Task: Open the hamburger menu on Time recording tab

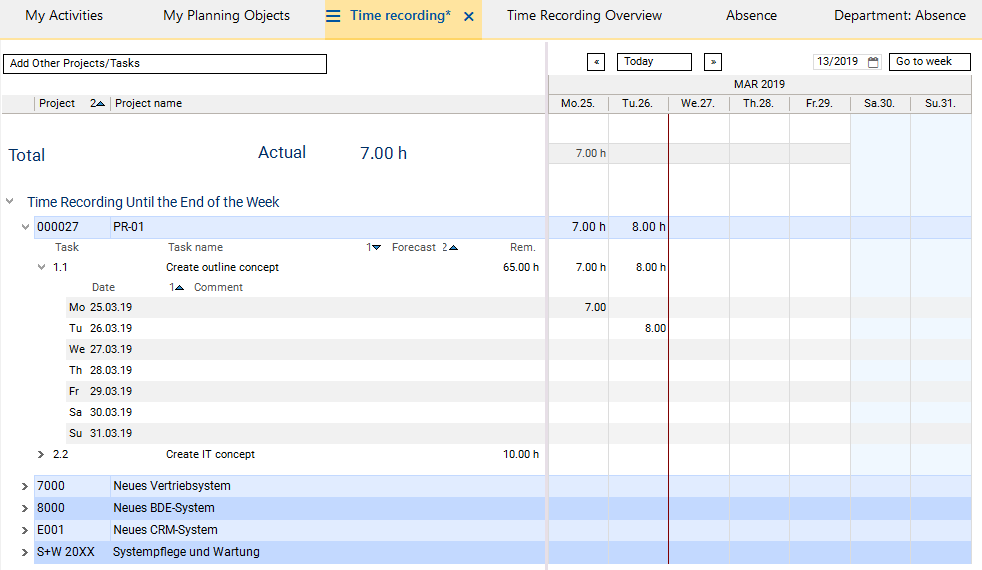Action: (x=334, y=17)
